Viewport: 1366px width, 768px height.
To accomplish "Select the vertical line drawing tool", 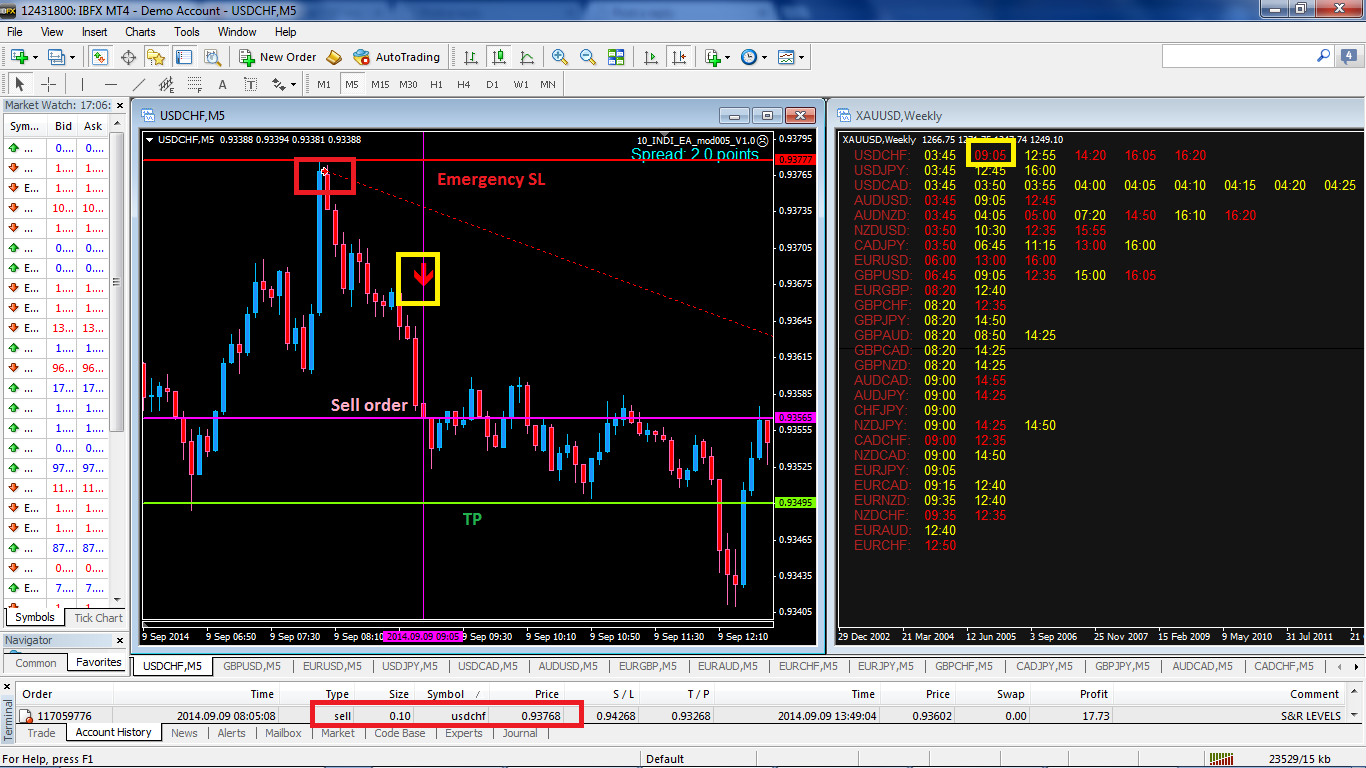I will tap(82, 85).
